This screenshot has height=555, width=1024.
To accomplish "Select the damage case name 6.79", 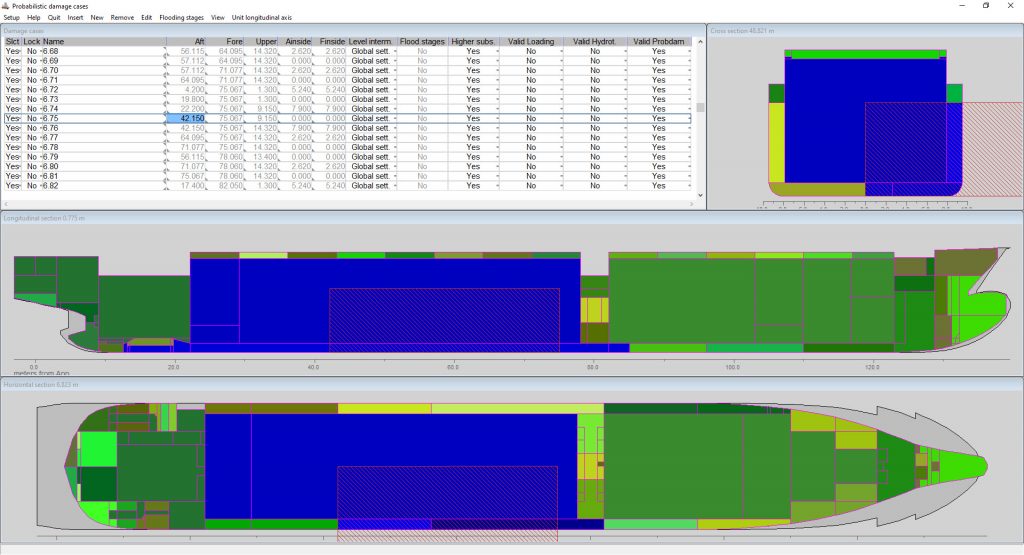I will coord(50,157).
